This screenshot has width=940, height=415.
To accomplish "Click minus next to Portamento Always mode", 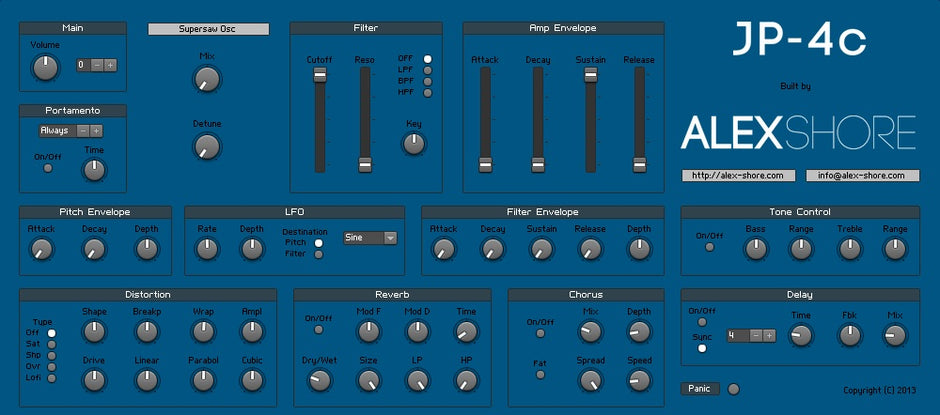I will (x=84, y=131).
